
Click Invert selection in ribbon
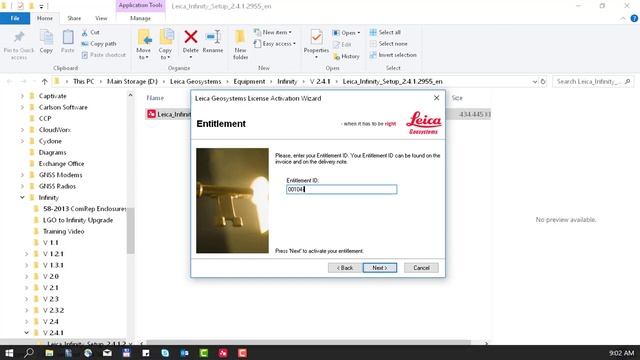click(393, 55)
